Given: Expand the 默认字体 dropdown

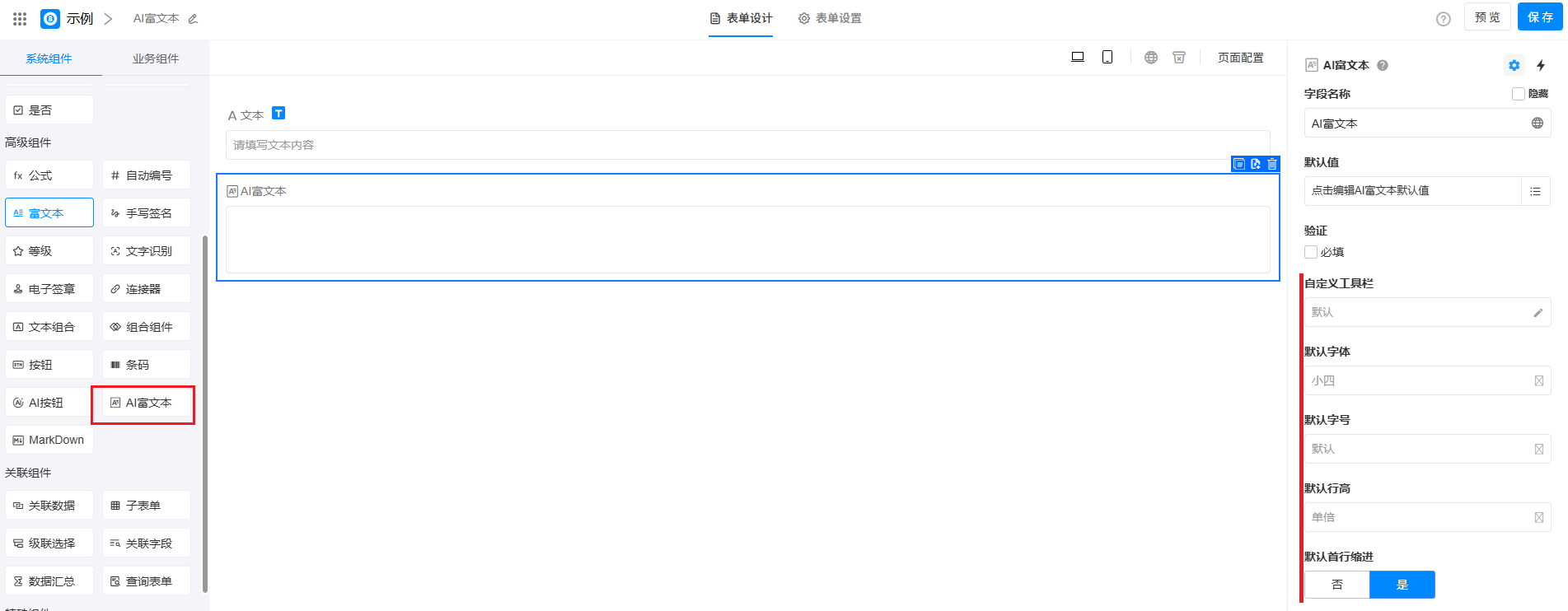Looking at the screenshot, I should pos(1426,380).
